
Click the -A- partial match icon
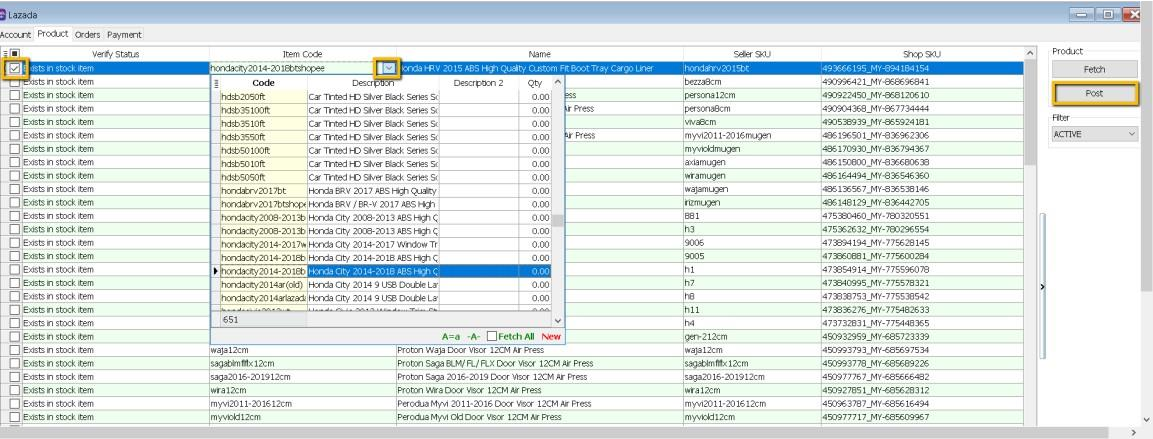tap(475, 336)
